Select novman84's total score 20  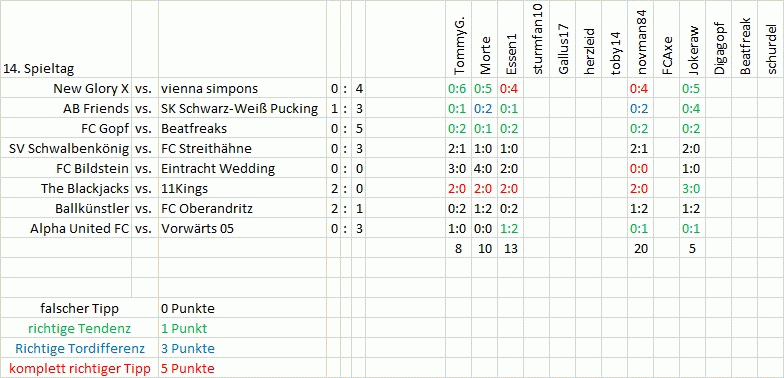pyautogui.click(x=641, y=248)
